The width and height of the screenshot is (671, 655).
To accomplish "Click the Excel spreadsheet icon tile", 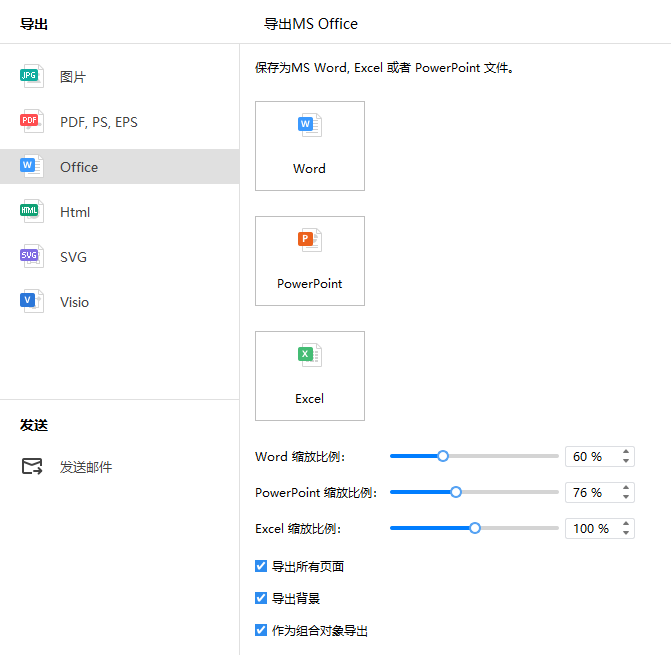I will pyautogui.click(x=310, y=376).
